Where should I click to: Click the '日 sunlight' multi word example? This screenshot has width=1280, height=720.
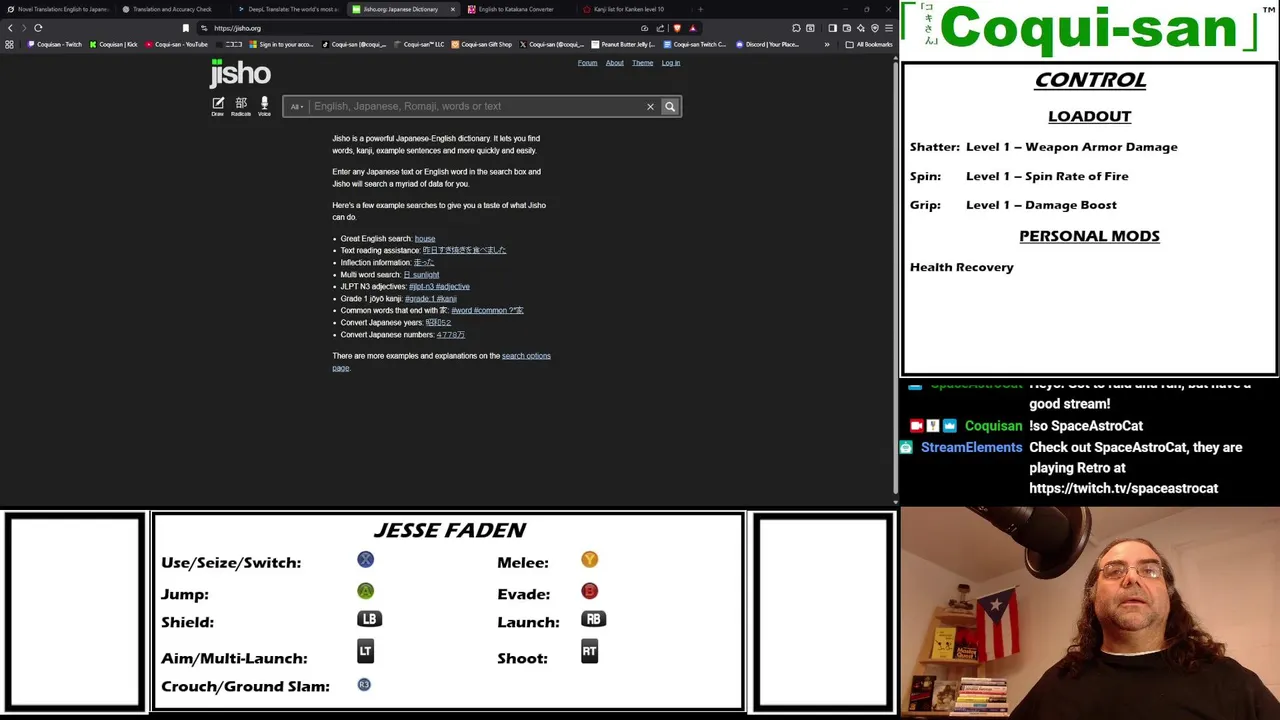click(421, 274)
